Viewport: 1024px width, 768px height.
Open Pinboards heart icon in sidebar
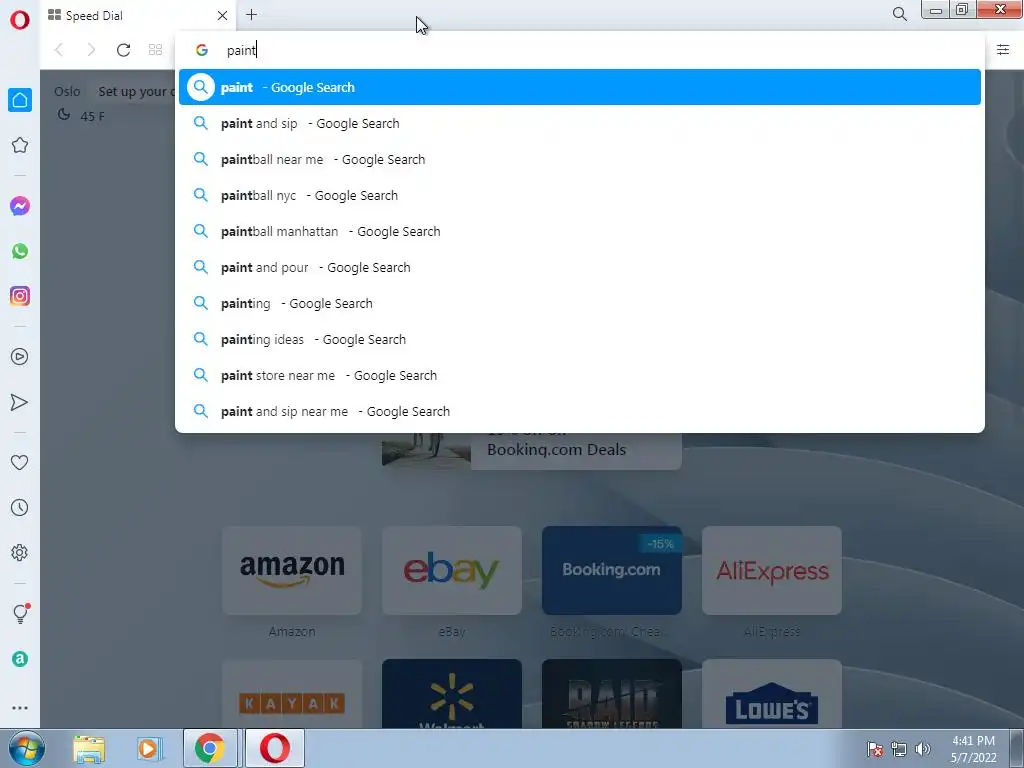click(20, 462)
